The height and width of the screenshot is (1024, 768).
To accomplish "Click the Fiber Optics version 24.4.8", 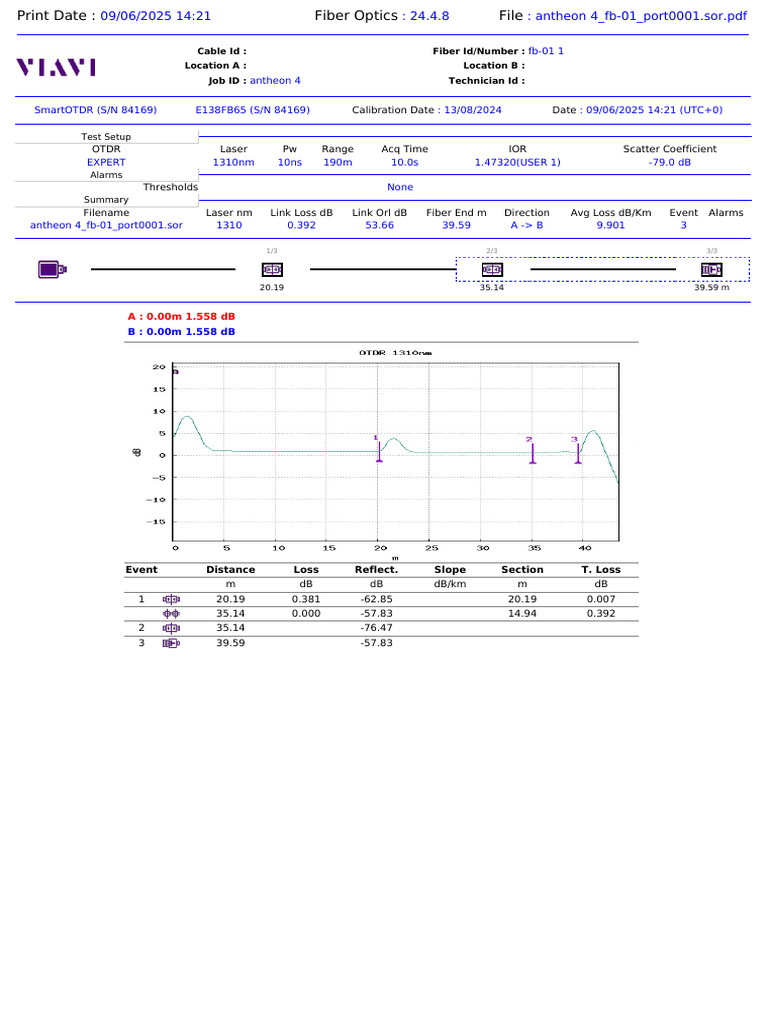I will 430,16.
